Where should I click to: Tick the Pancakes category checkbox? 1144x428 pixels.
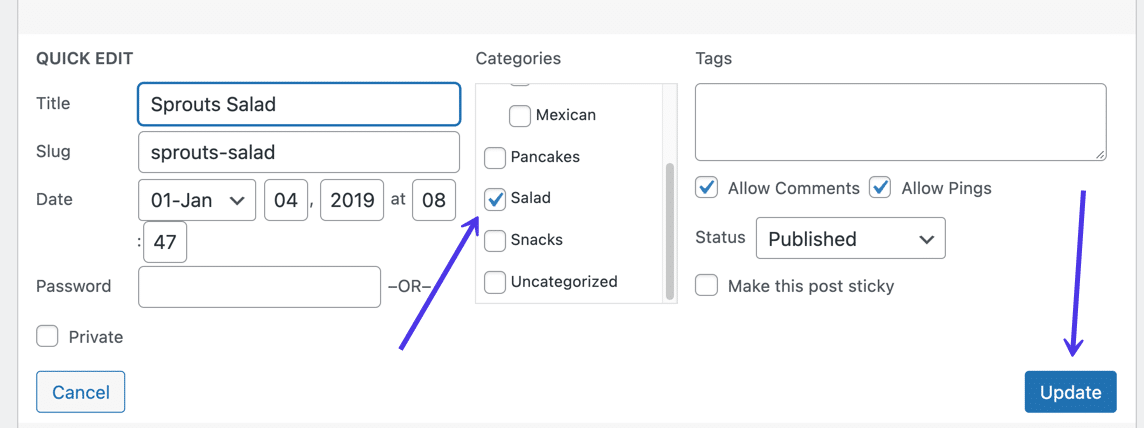click(495, 158)
